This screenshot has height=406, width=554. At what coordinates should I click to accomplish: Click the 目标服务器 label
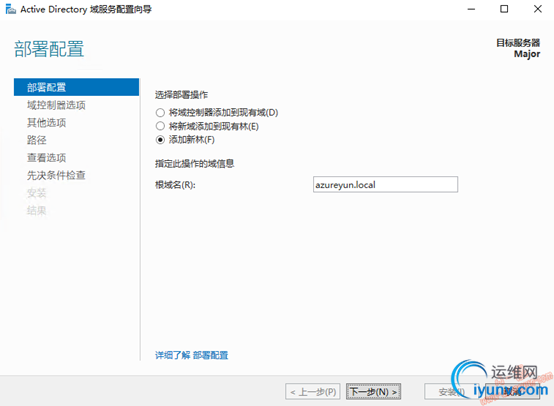click(x=518, y=43)
